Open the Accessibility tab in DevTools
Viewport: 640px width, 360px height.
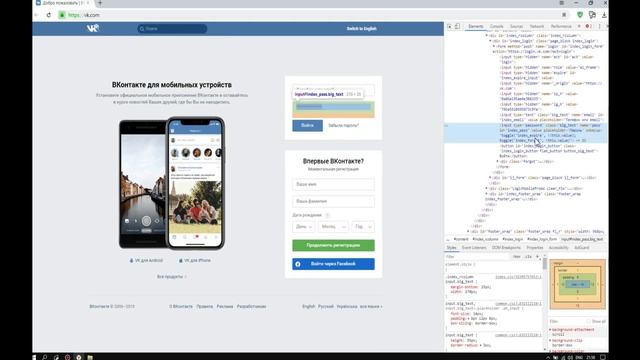pos(558,248)
